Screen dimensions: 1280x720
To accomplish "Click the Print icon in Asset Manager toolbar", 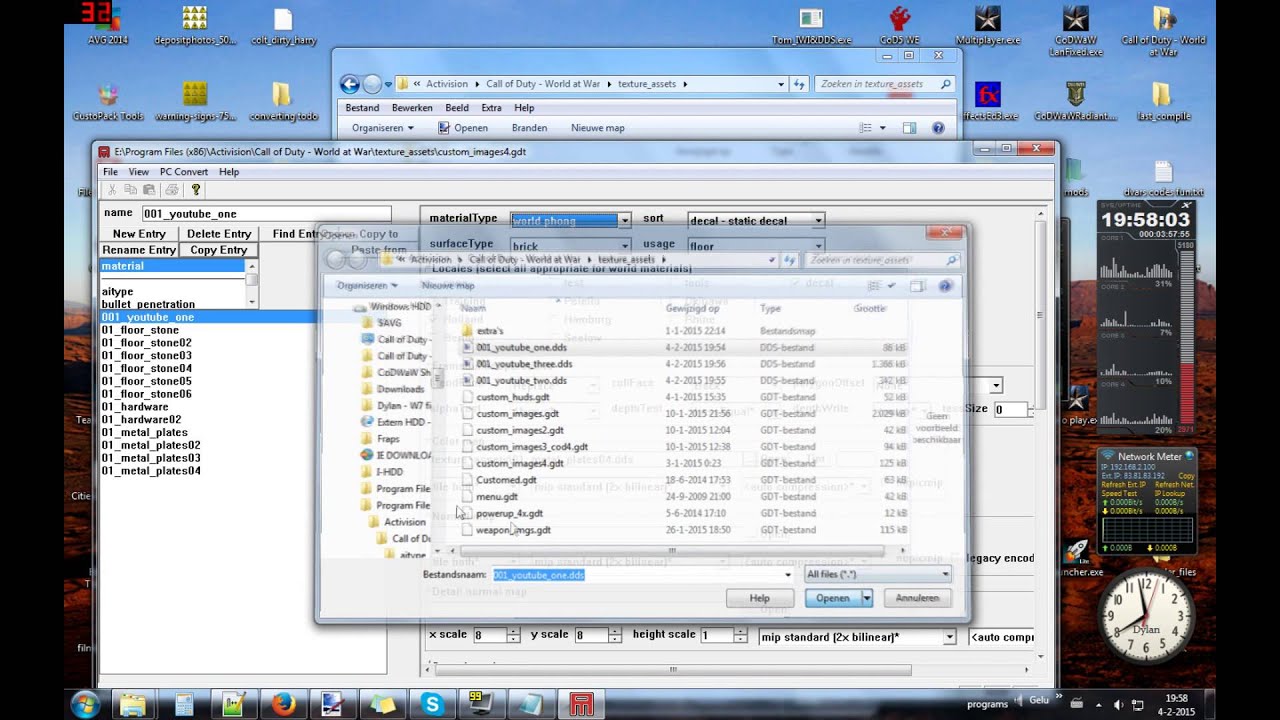I will click(x=171, y=190).
